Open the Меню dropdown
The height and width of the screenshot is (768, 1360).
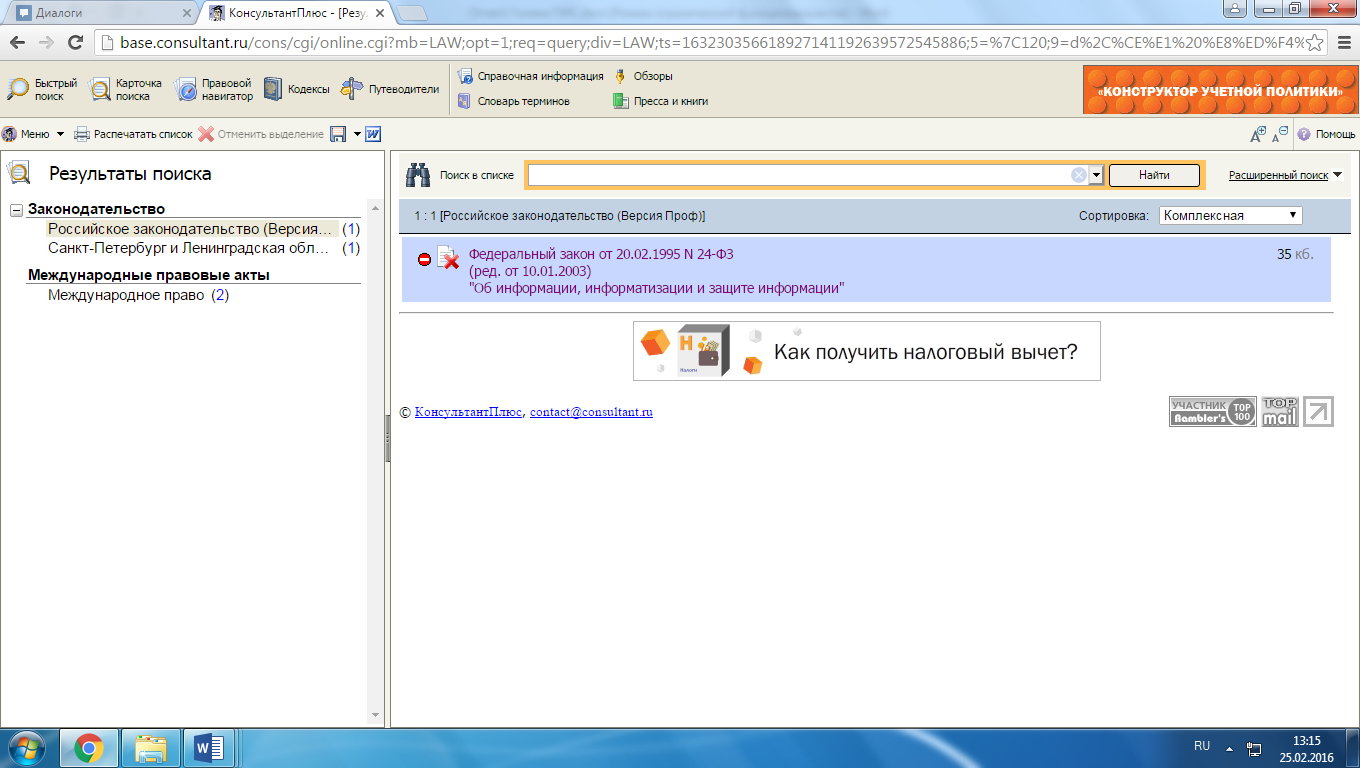33,134
